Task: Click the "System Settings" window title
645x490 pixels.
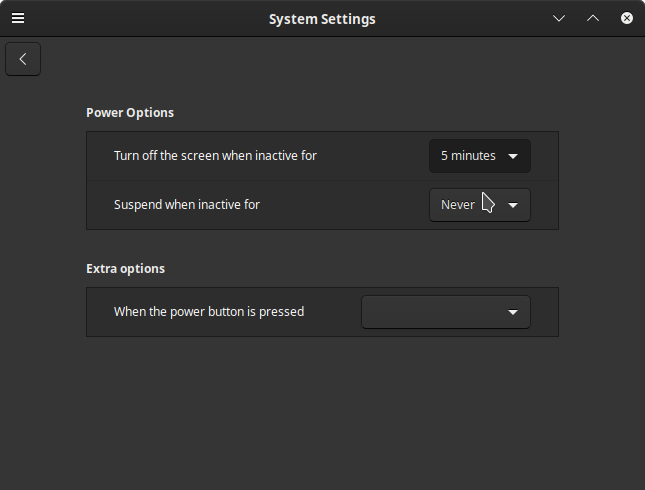Action: click(322, 19)
